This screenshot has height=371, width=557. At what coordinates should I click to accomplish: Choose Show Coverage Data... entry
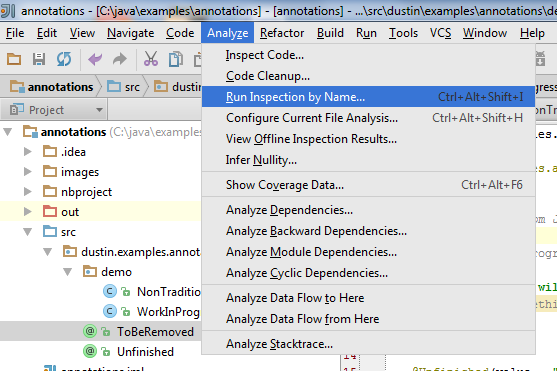(x=368, y=185)
